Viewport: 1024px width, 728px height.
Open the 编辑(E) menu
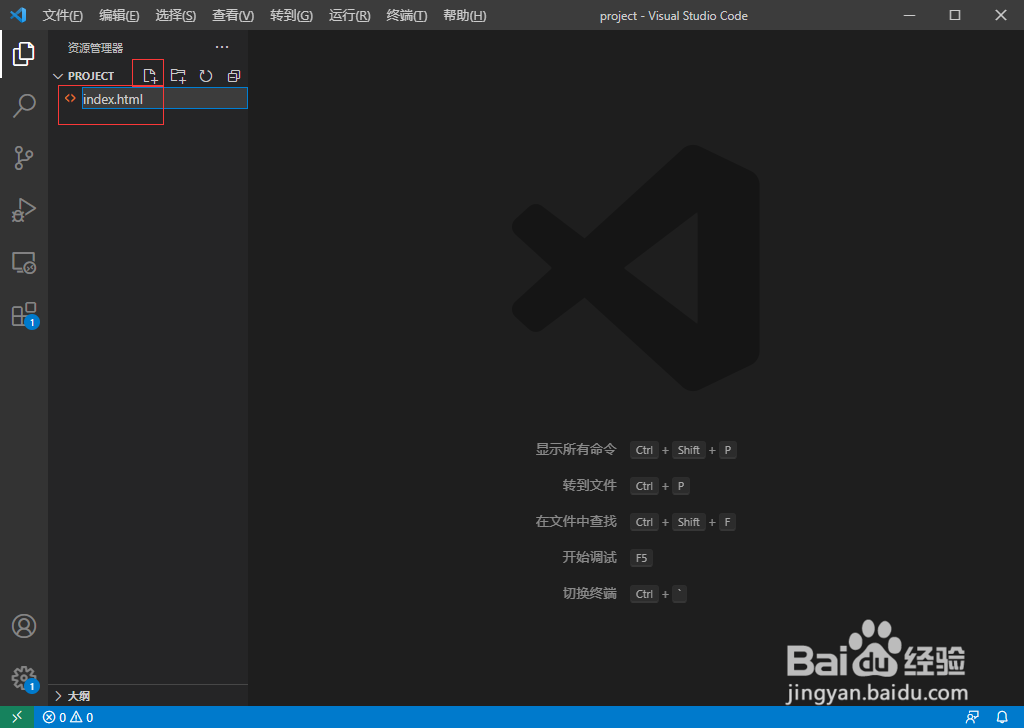click(x=119, y=16)
